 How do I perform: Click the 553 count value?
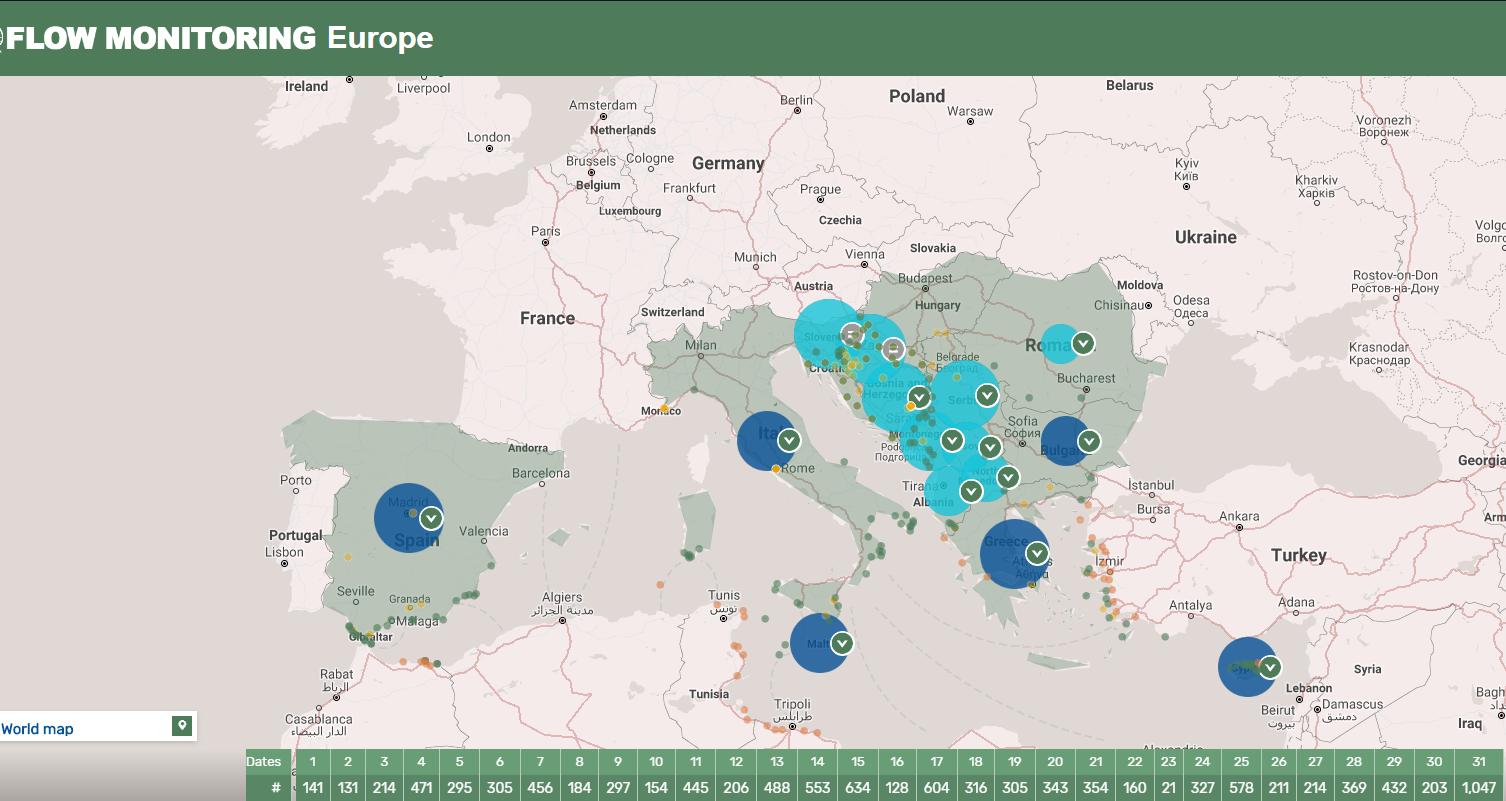click(x=818, y=788)
